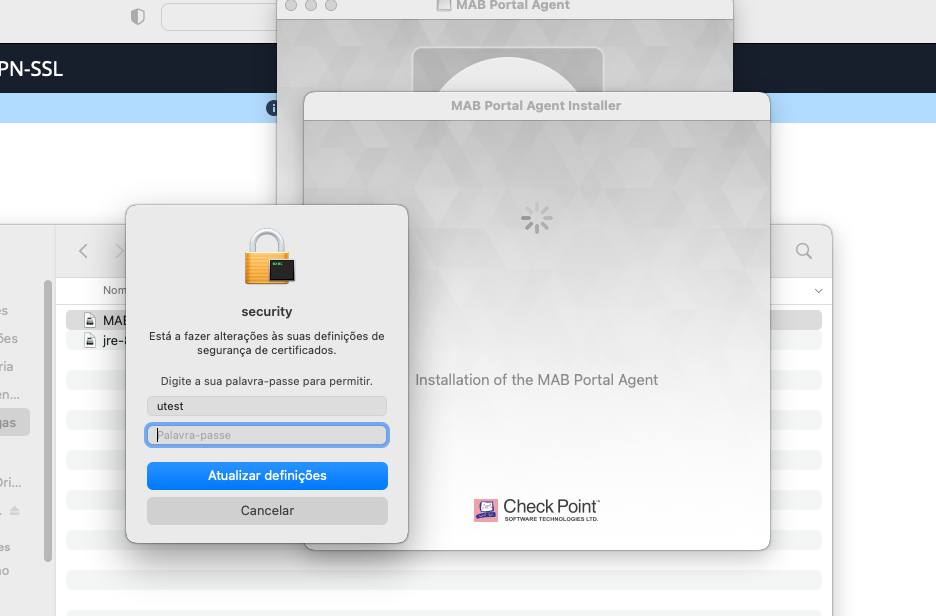Select the highlighted sidebar item ending in 'gas'
Image resolution: width=936 pixels, height=616 pixels.
coord(13,423)
